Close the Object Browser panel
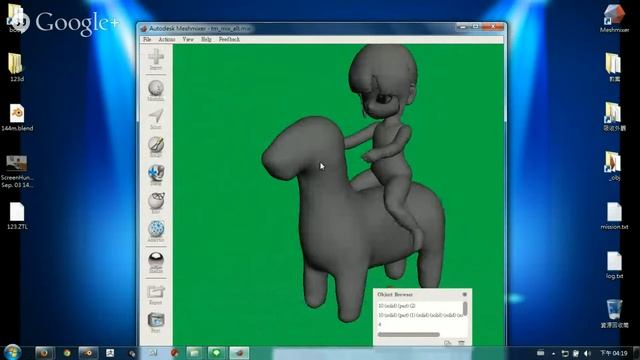The height and width of the screenshot is (360, 640). [x=464, y=294]
